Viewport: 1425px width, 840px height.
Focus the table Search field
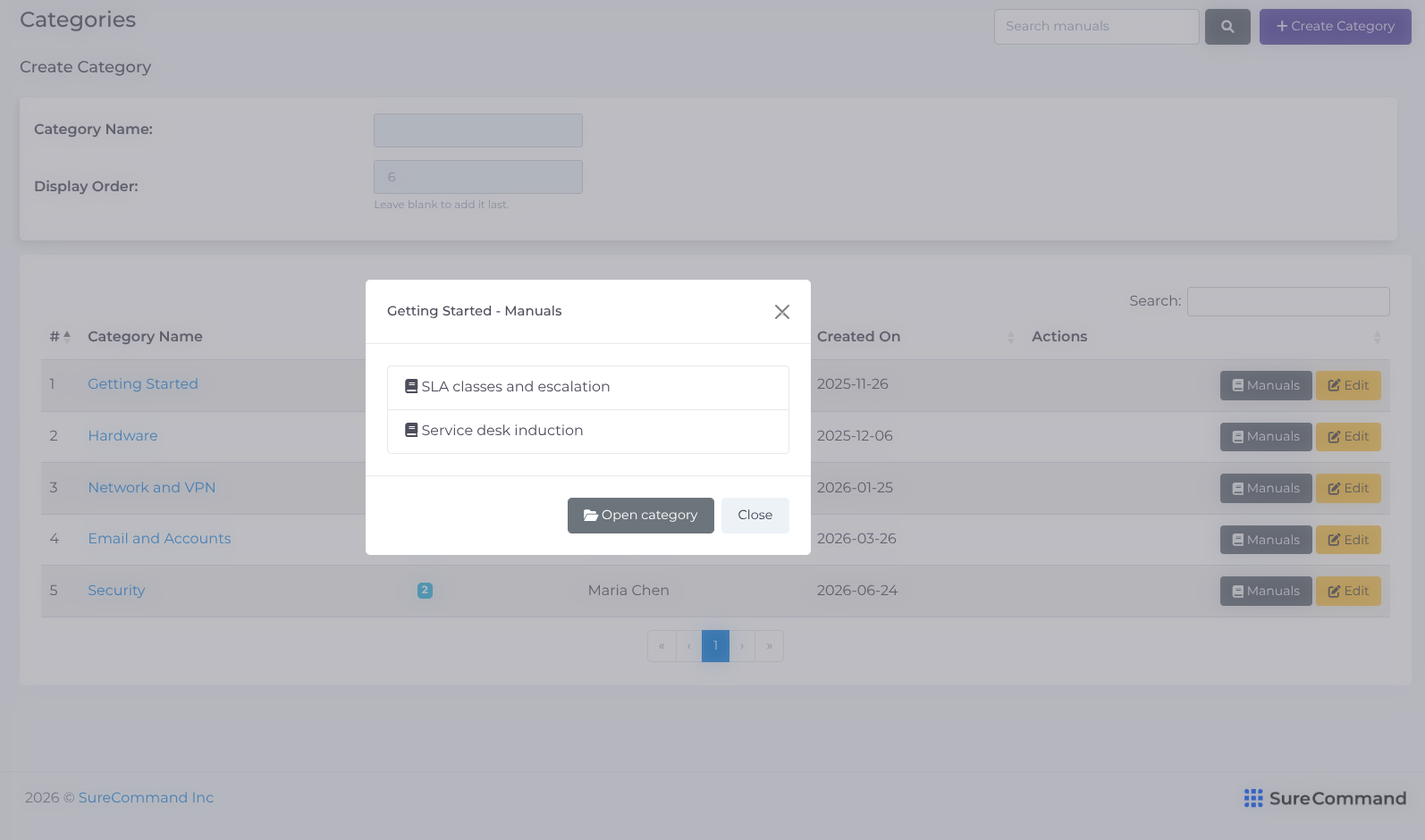coord(1288,301)
